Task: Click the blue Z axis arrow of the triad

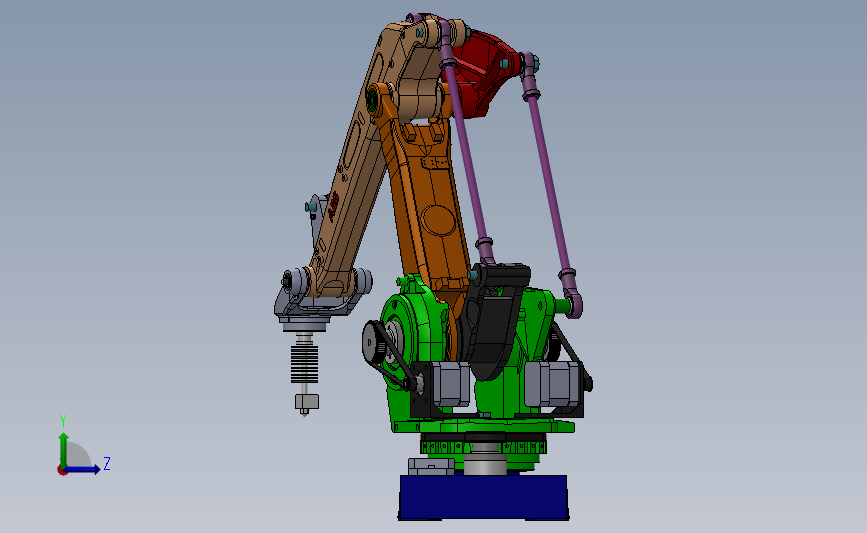Action: click(x=83, y=469)
